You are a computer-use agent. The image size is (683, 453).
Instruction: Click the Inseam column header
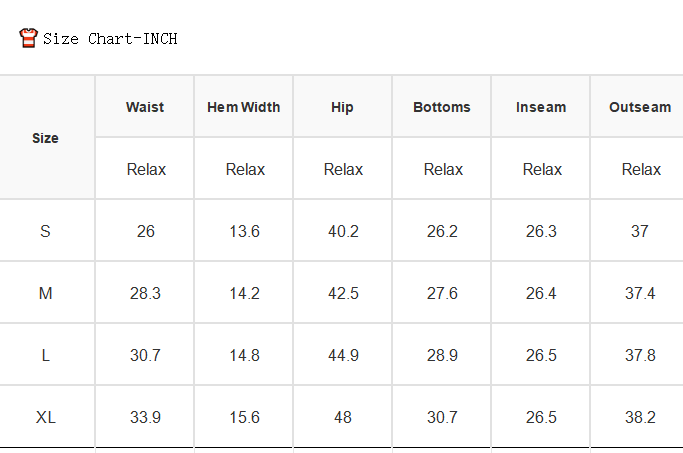[541, 107]
